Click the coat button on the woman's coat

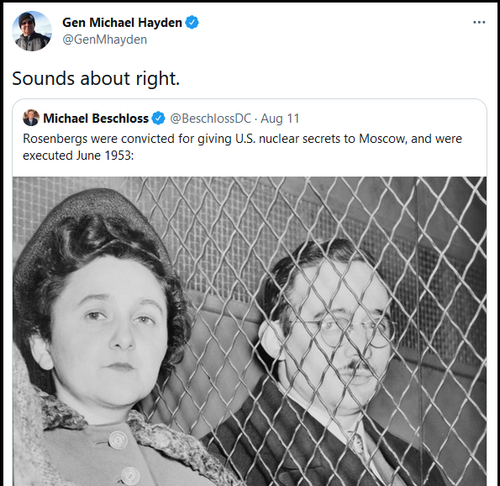pos(118,440)
